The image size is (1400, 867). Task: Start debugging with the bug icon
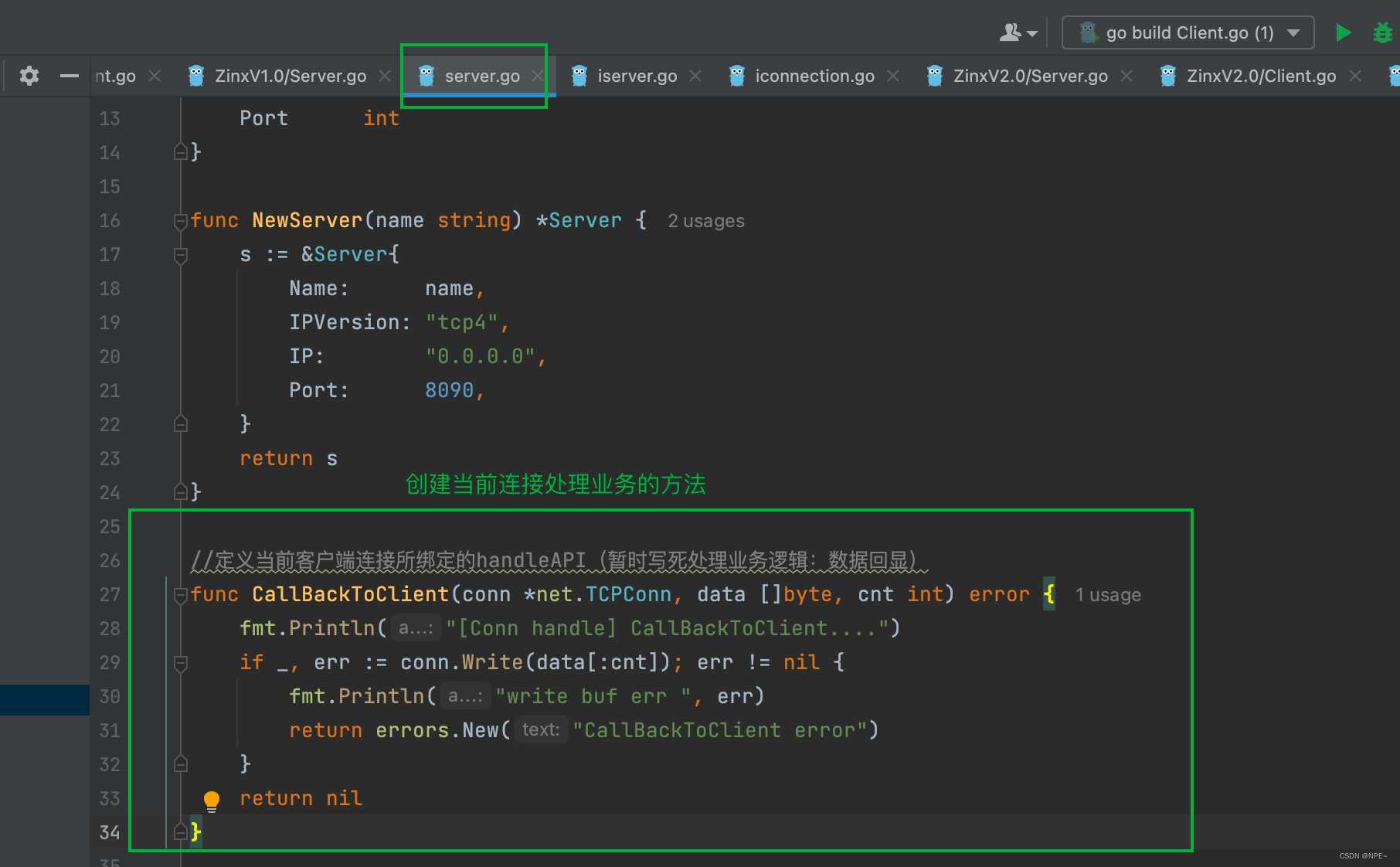click(1382, 32)
